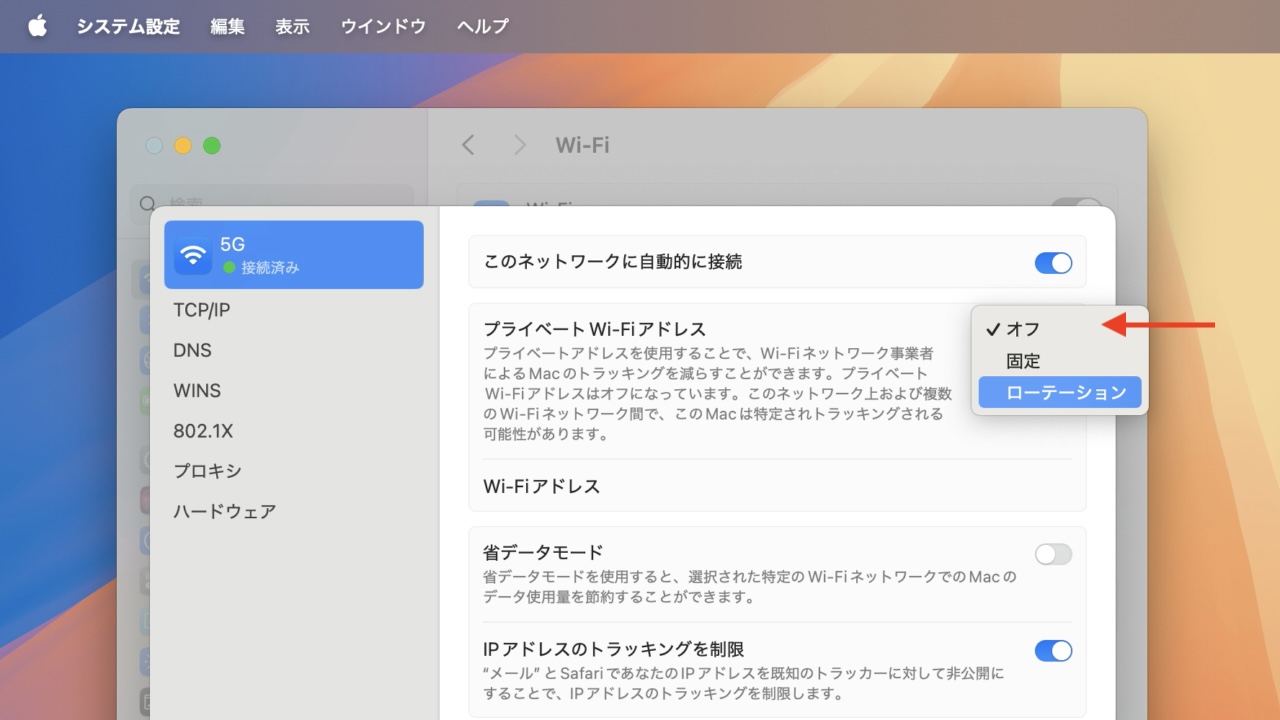Open the ヘルプ menu
This screenshot has width=1280, height=720.
tap(483, 26)
